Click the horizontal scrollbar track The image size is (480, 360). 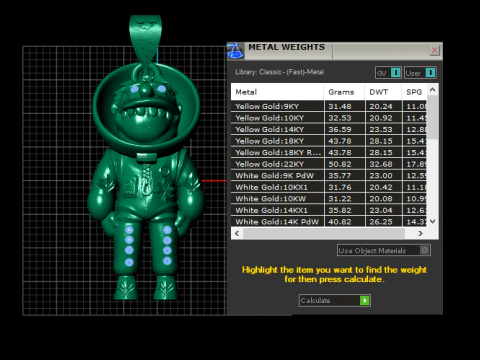tap(324, 233)
